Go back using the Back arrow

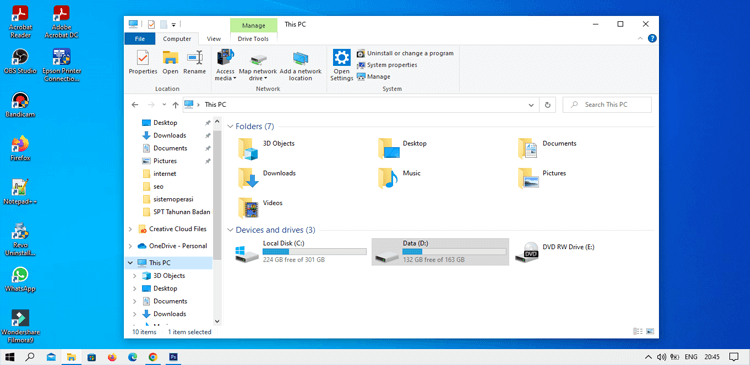[135, 105]
